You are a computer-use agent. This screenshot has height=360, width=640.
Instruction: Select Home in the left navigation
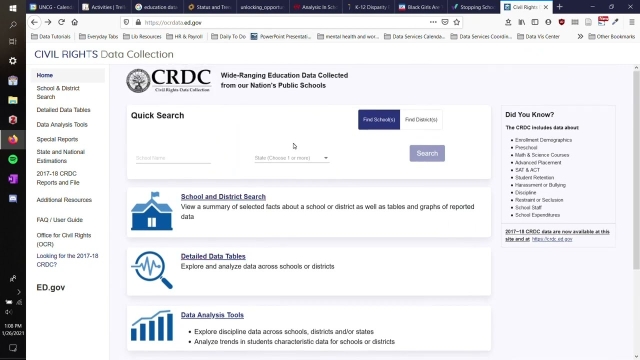[44, 75]
